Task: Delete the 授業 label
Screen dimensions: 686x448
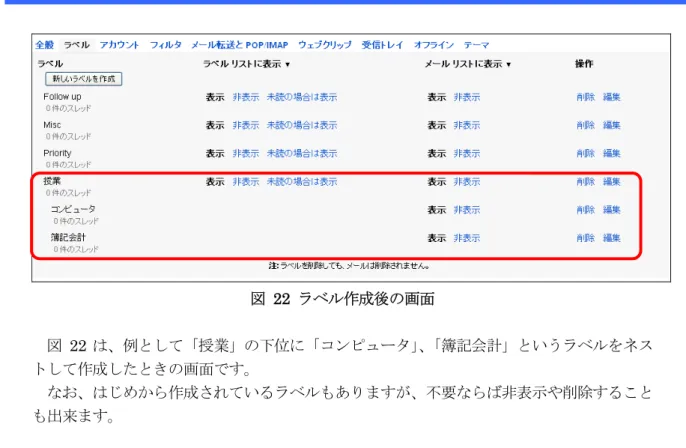Action: 585,182
